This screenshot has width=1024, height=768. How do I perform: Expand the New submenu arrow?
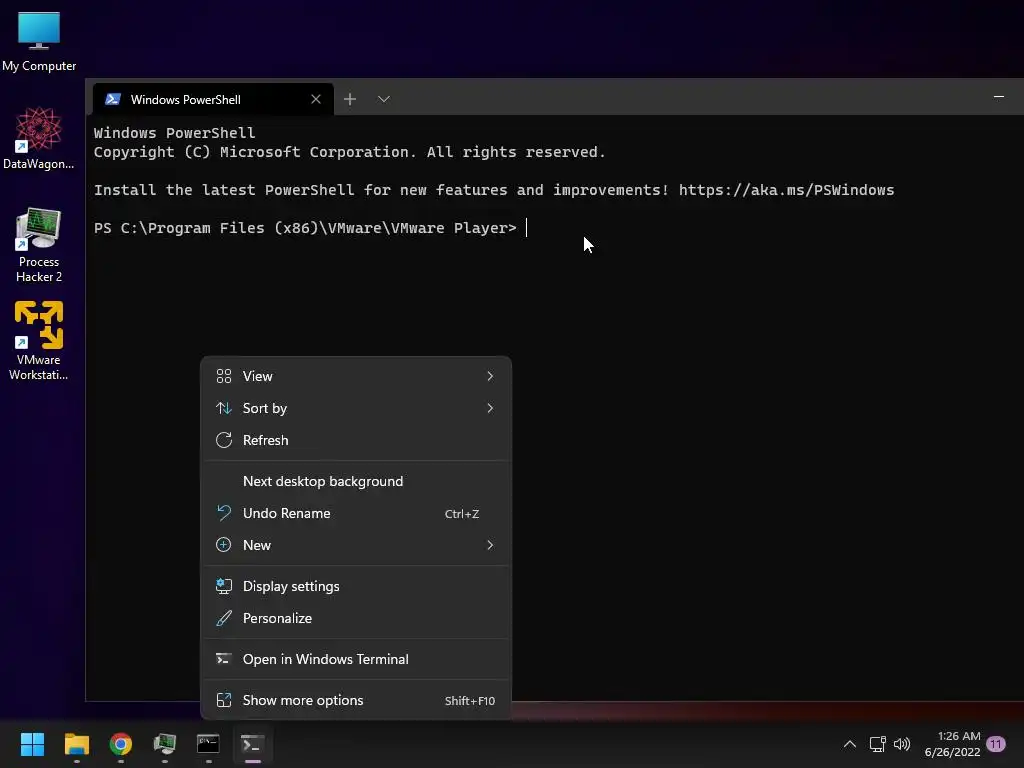tap(490, 545)
